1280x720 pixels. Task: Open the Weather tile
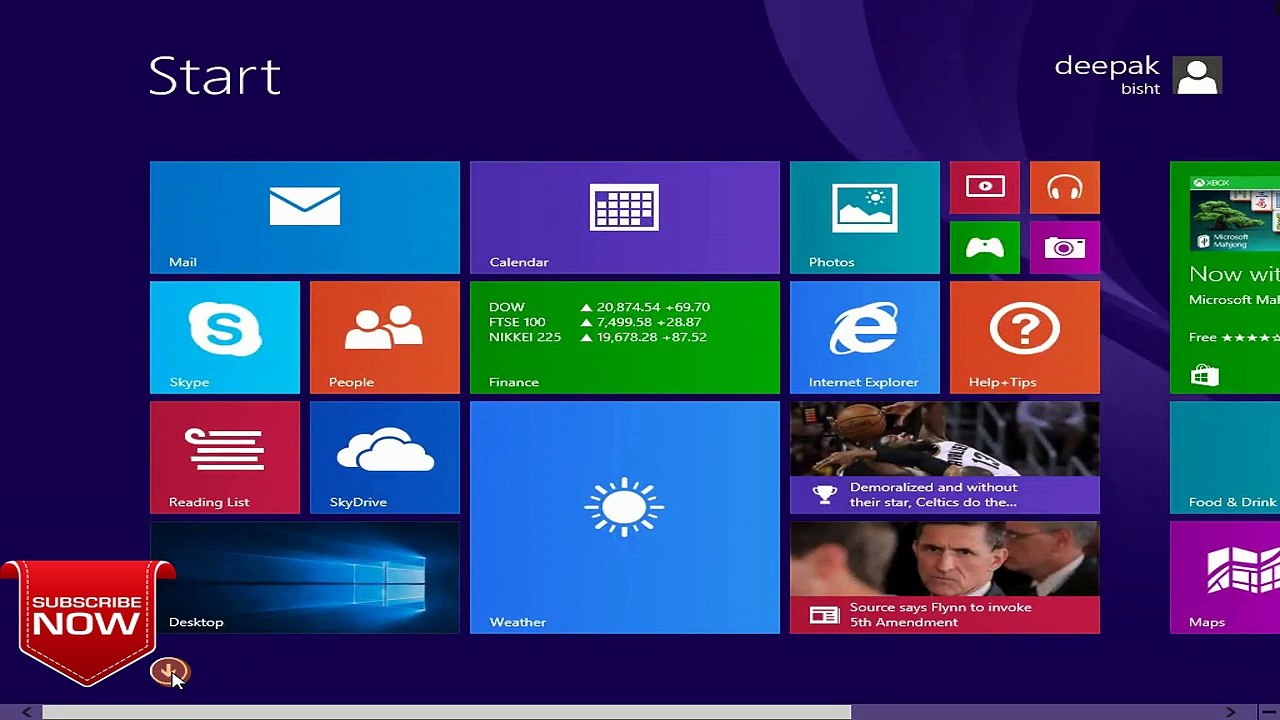[x=625, y=517]
